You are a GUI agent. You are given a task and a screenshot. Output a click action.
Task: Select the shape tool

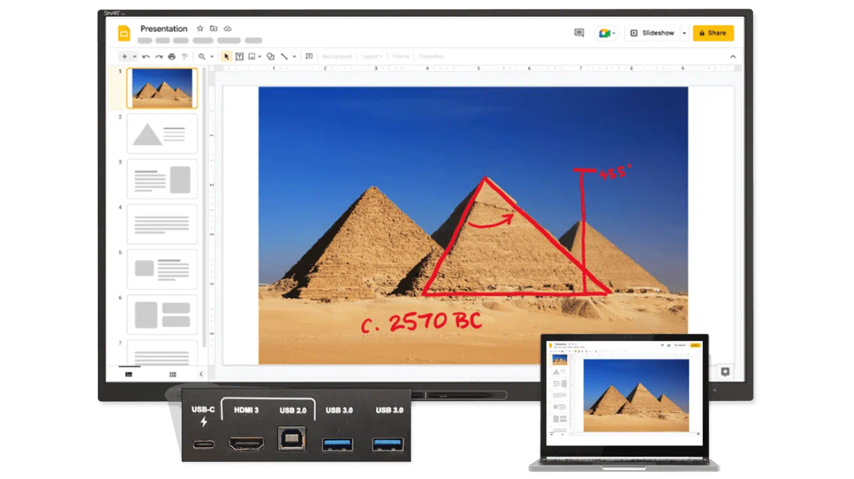(x=270, y=56)
